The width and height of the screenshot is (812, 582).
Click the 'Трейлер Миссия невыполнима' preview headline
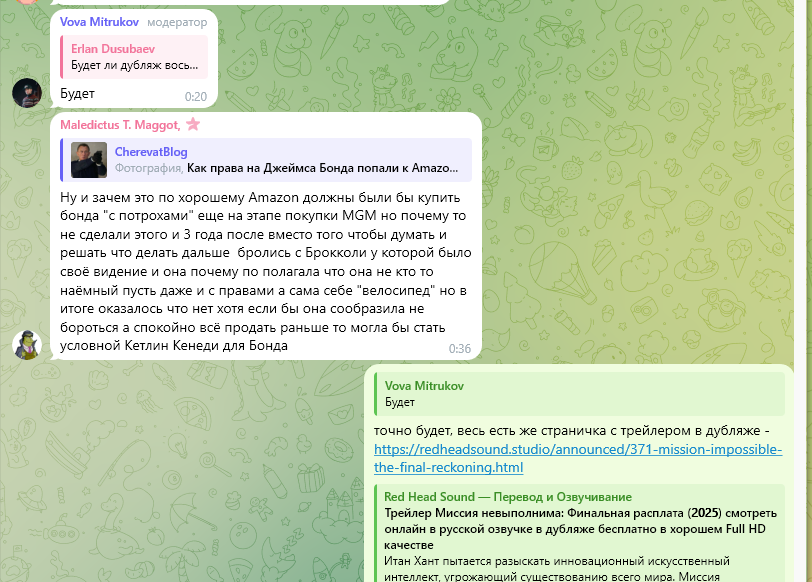581,529
